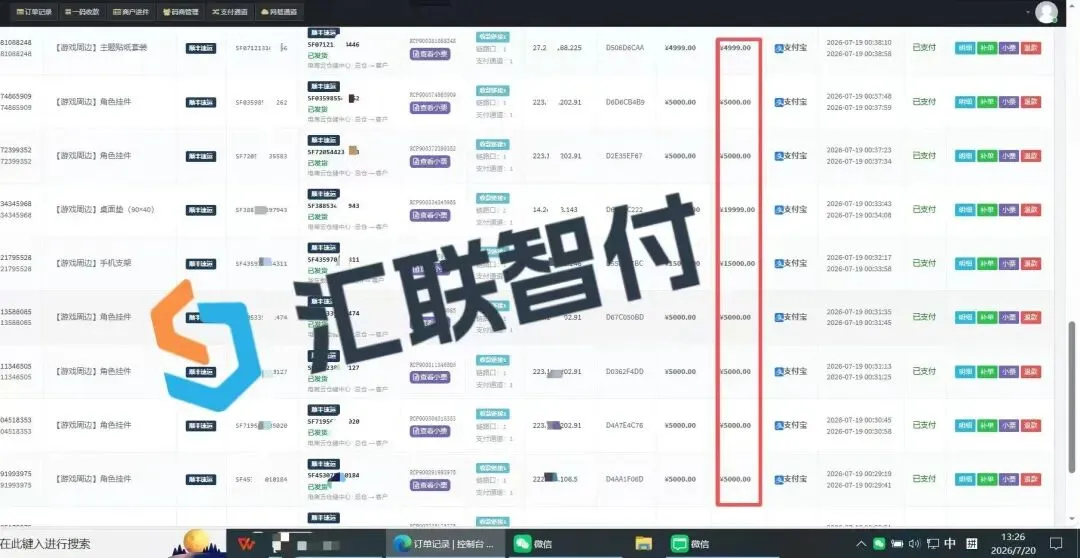Click Alipay icon in the ¥4999.00 row
The width and height of the screenshot is (1080, 558).
[x=779, y=48]
